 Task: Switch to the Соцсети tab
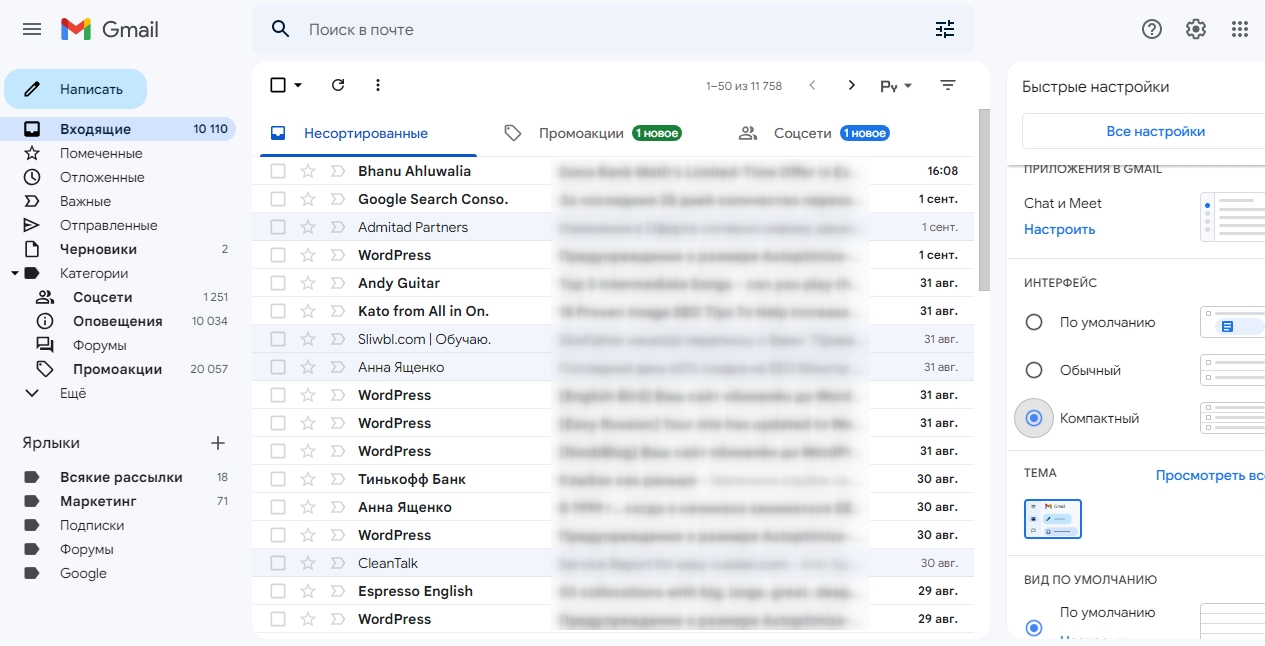click(814, 133)
